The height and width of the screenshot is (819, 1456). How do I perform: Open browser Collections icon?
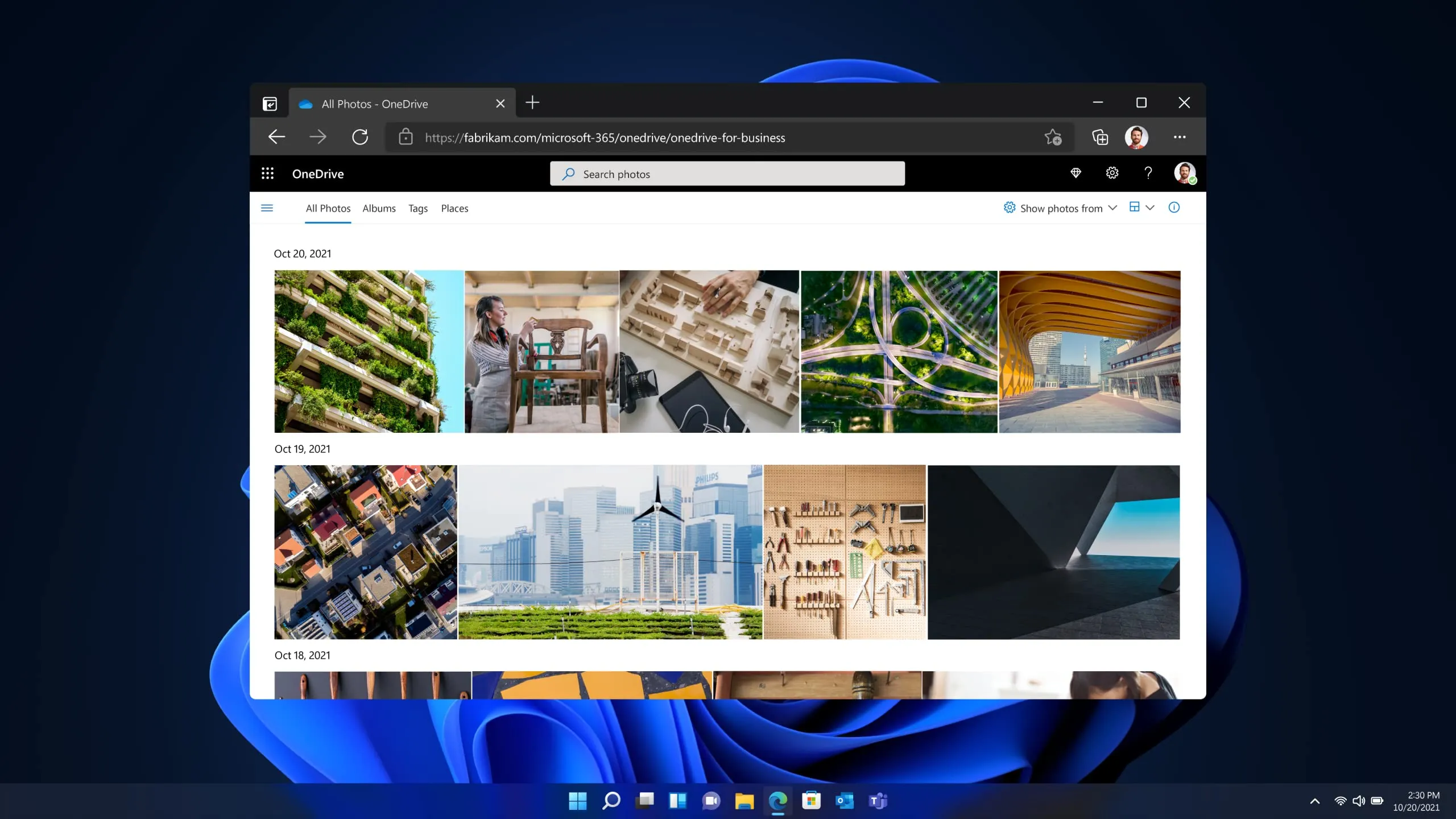pyautogui.click(x=1100, y=137)
